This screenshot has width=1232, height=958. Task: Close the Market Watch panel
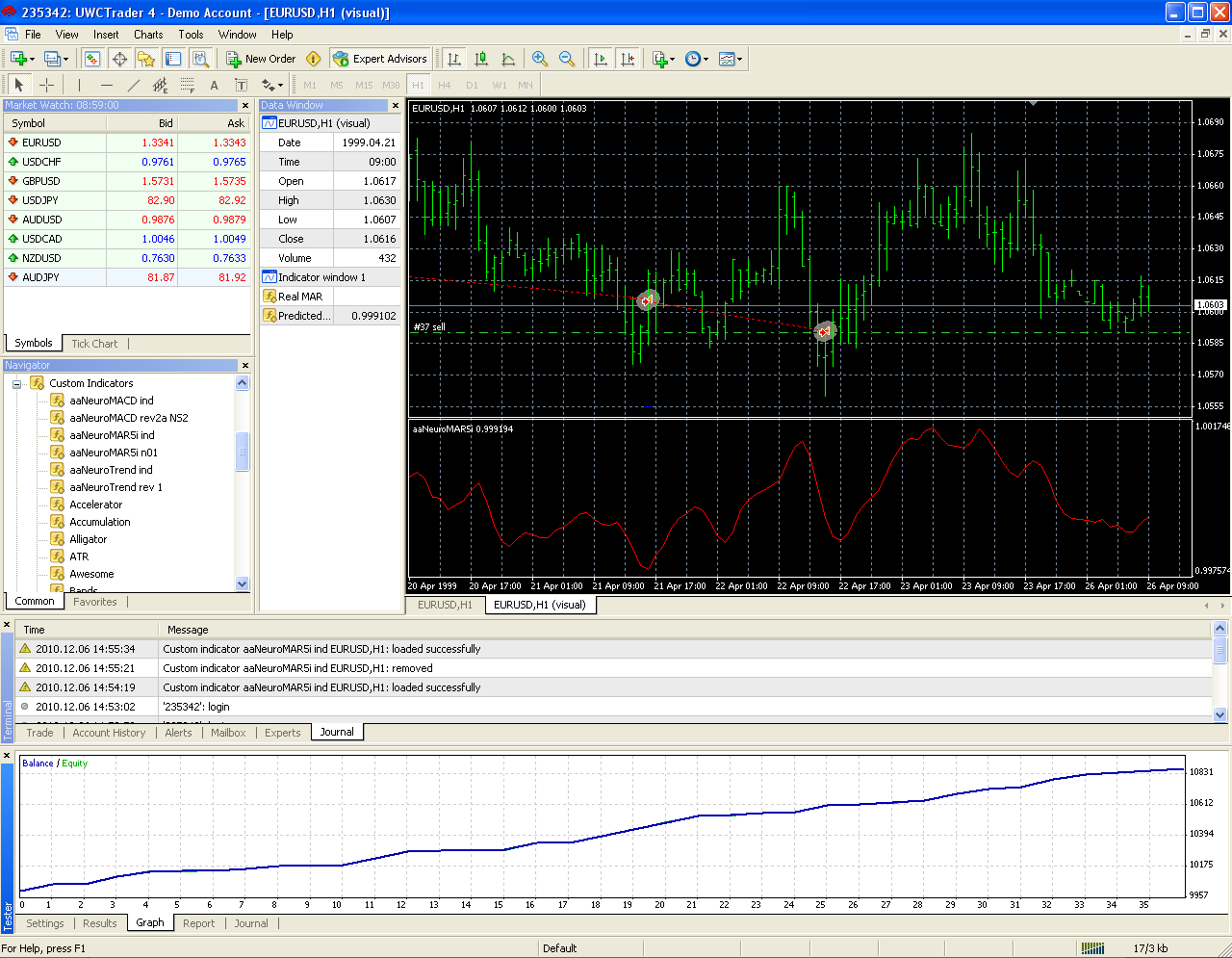tap(245, 105)
